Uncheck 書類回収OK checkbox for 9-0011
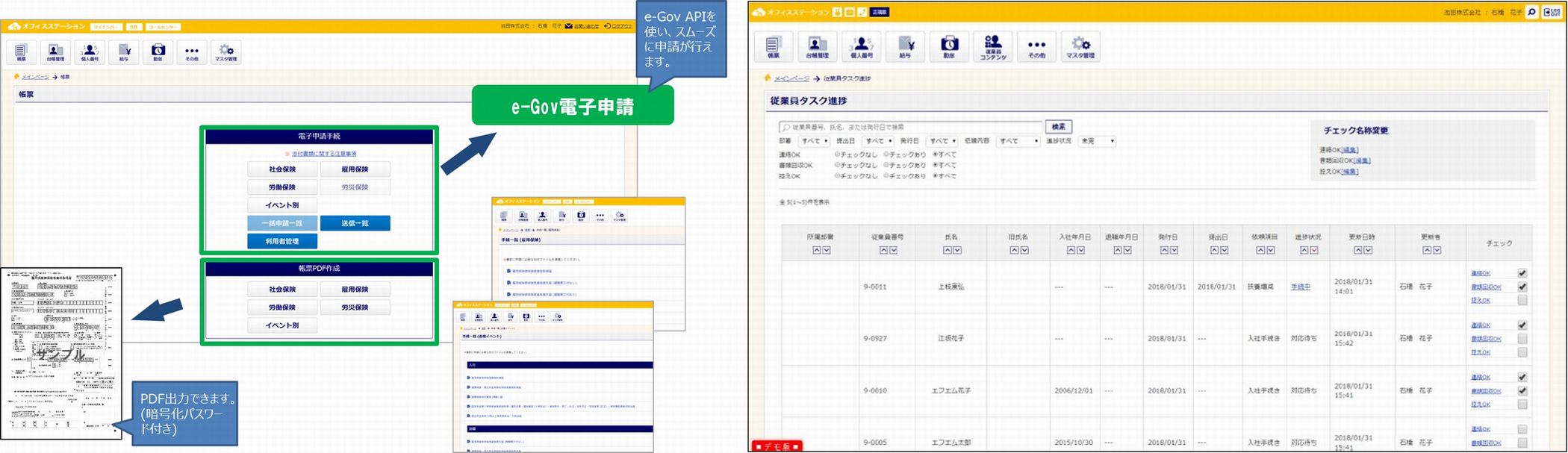 point(1522,287)
